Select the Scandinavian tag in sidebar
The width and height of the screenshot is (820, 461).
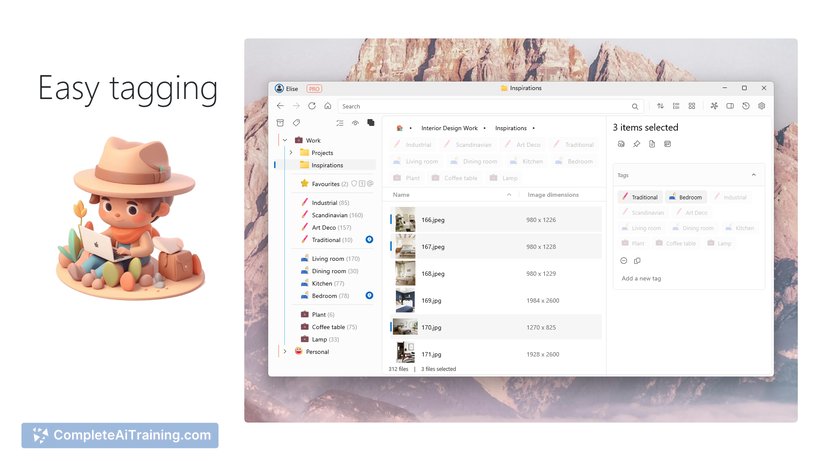(x=332, y=215)
